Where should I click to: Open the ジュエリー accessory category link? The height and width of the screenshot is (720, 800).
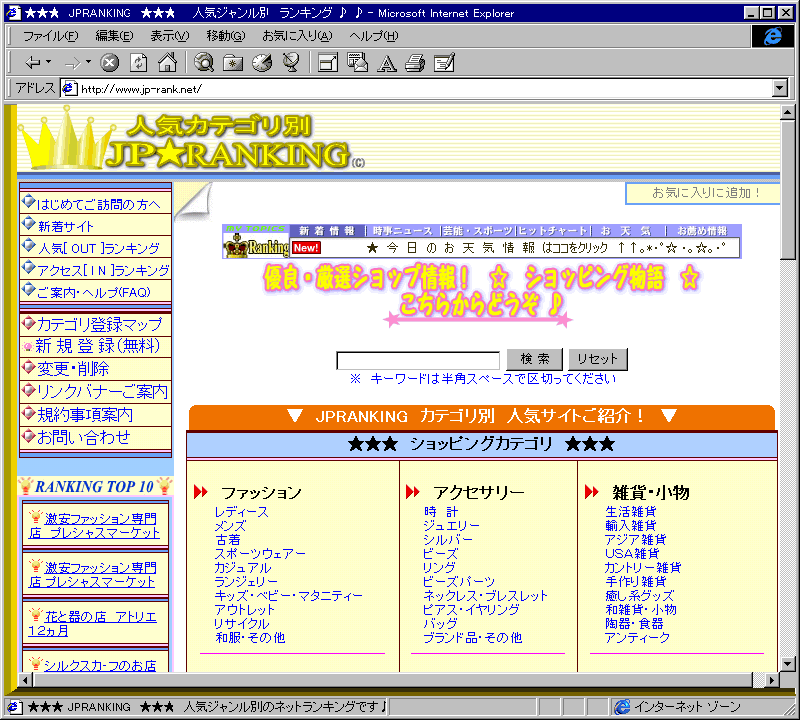pos(452,526)
